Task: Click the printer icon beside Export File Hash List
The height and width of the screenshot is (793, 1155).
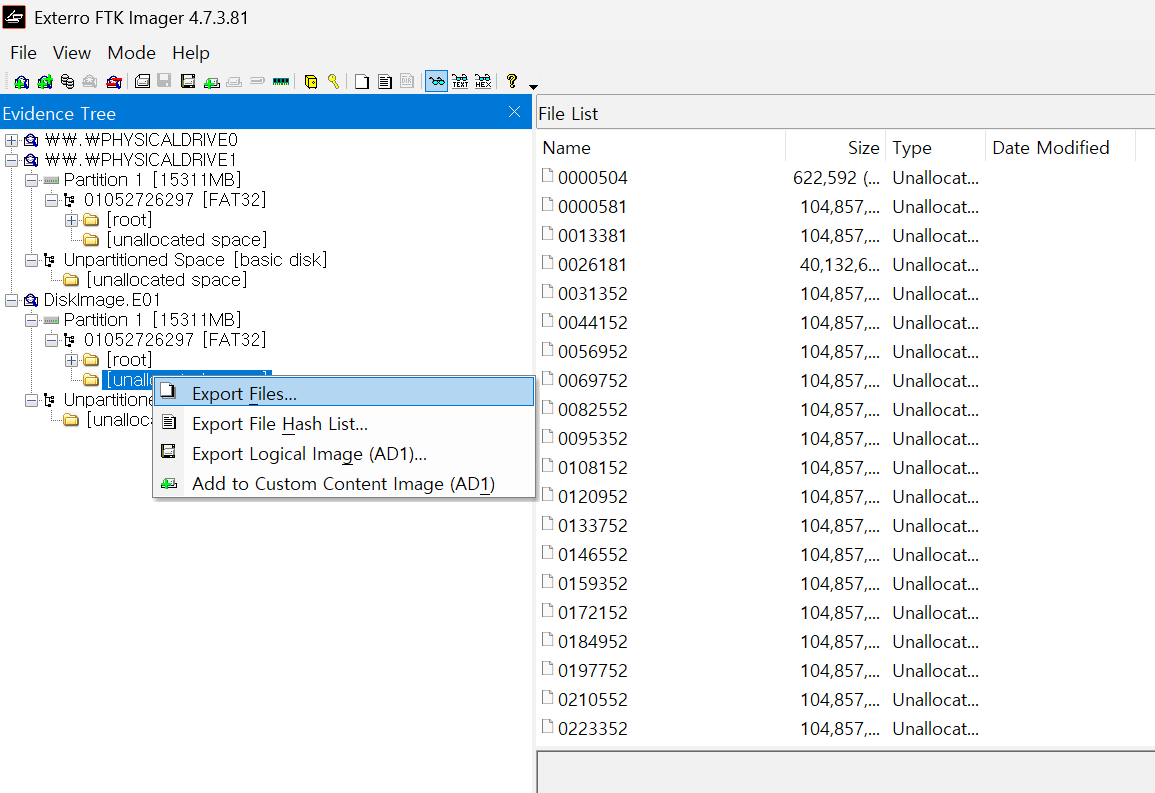Action: pos(169,423)
